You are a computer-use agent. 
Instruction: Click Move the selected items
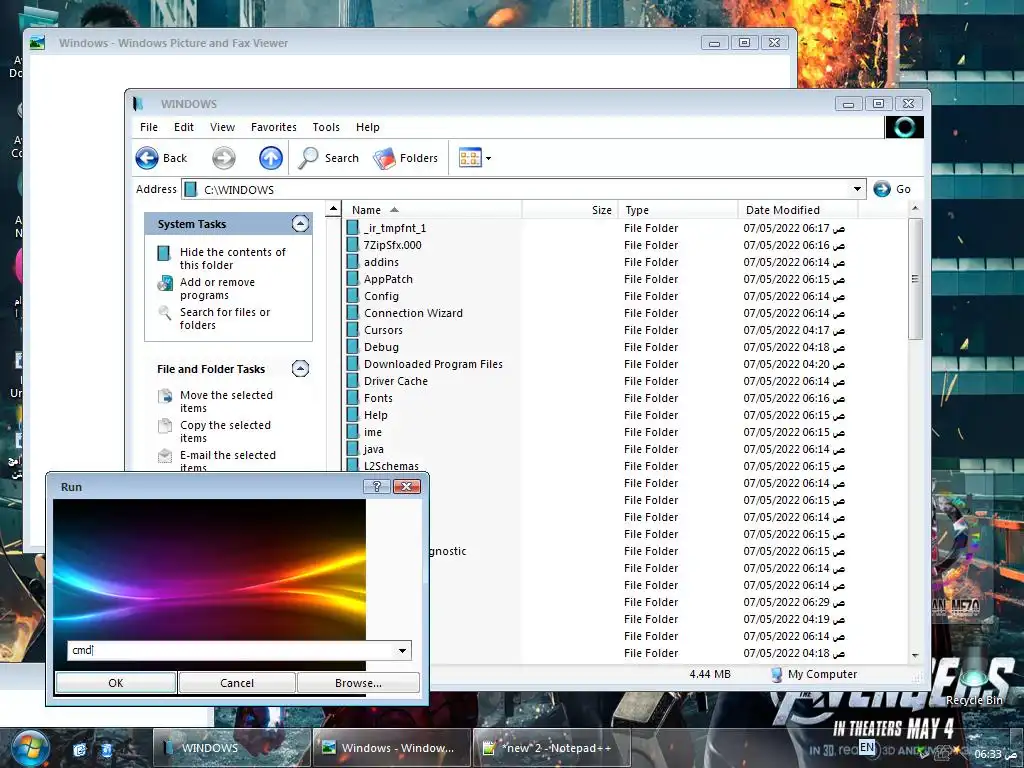pos(226,402)
